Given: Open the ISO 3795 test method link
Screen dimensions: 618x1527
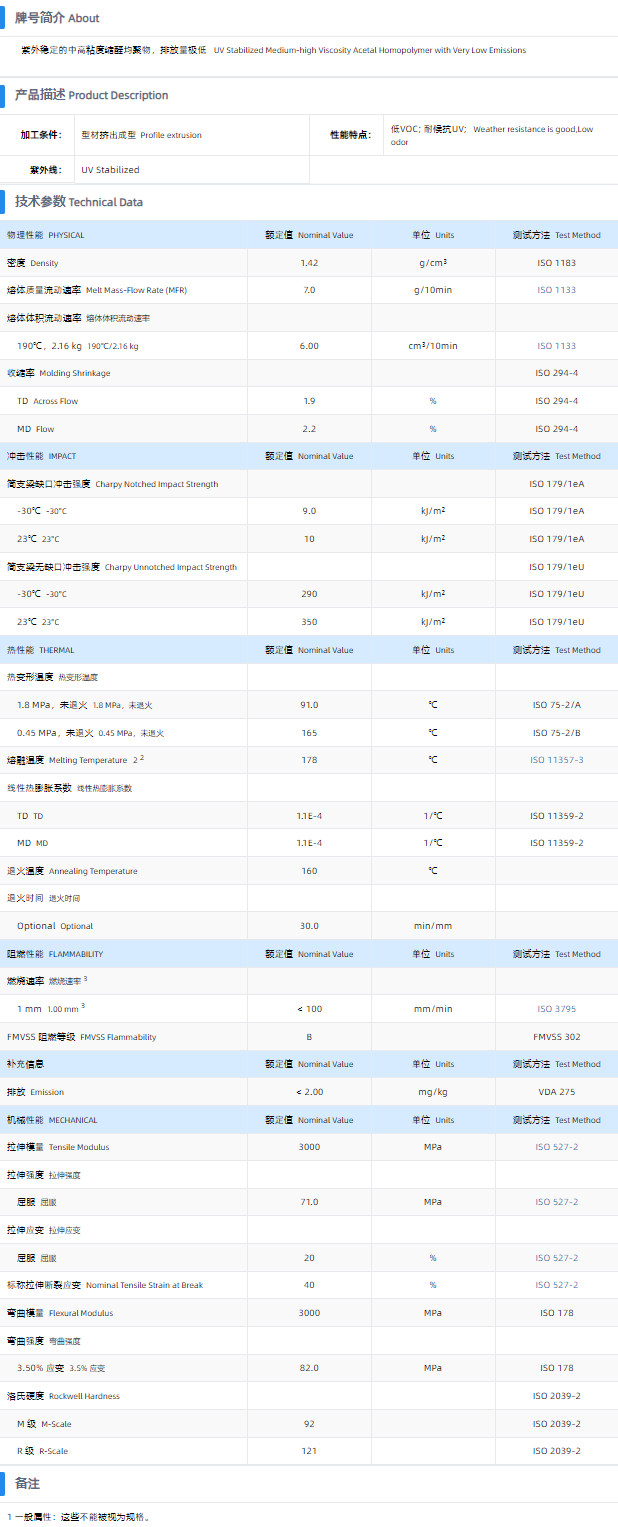Looking at the screenshot, I should tap(556, 1009).
